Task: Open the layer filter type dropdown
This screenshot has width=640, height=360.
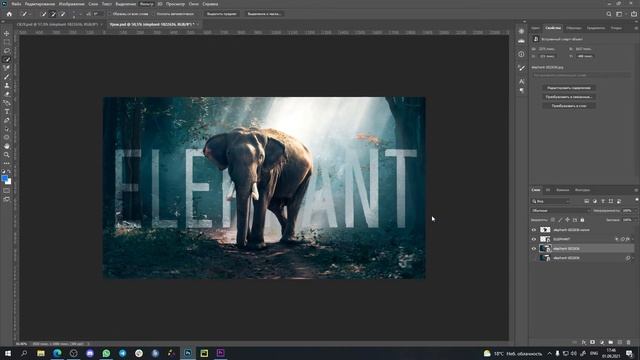Action: [x=550, y=201]
